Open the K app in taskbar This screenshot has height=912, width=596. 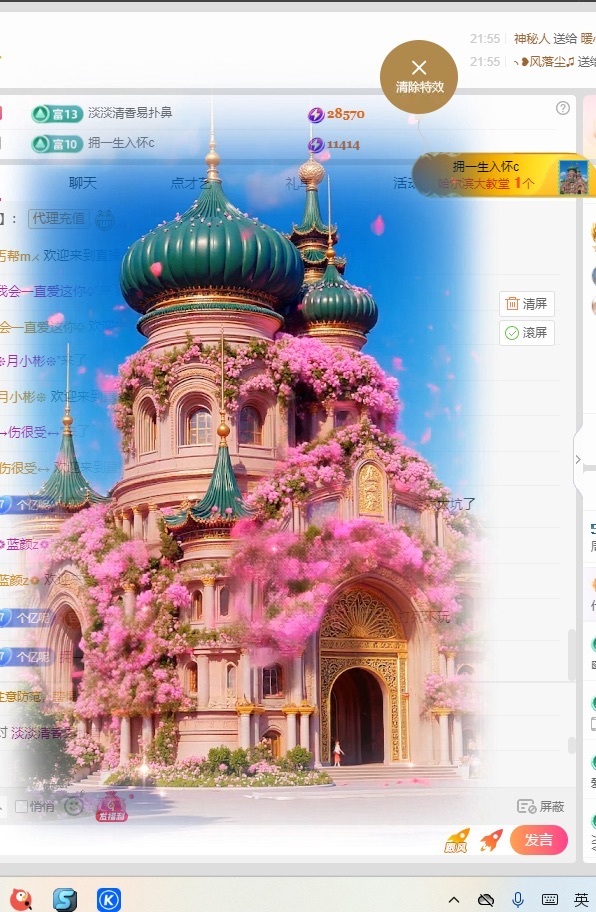[109, 899]
